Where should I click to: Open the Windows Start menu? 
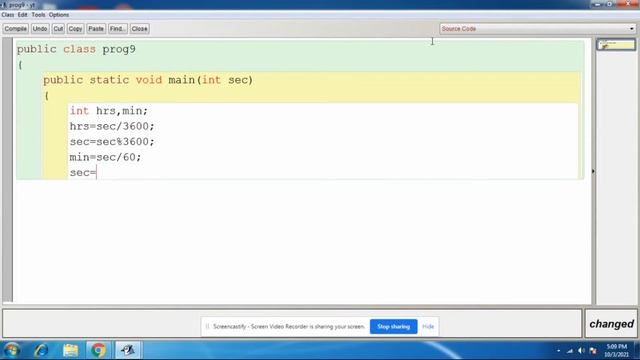pos(11,350)
